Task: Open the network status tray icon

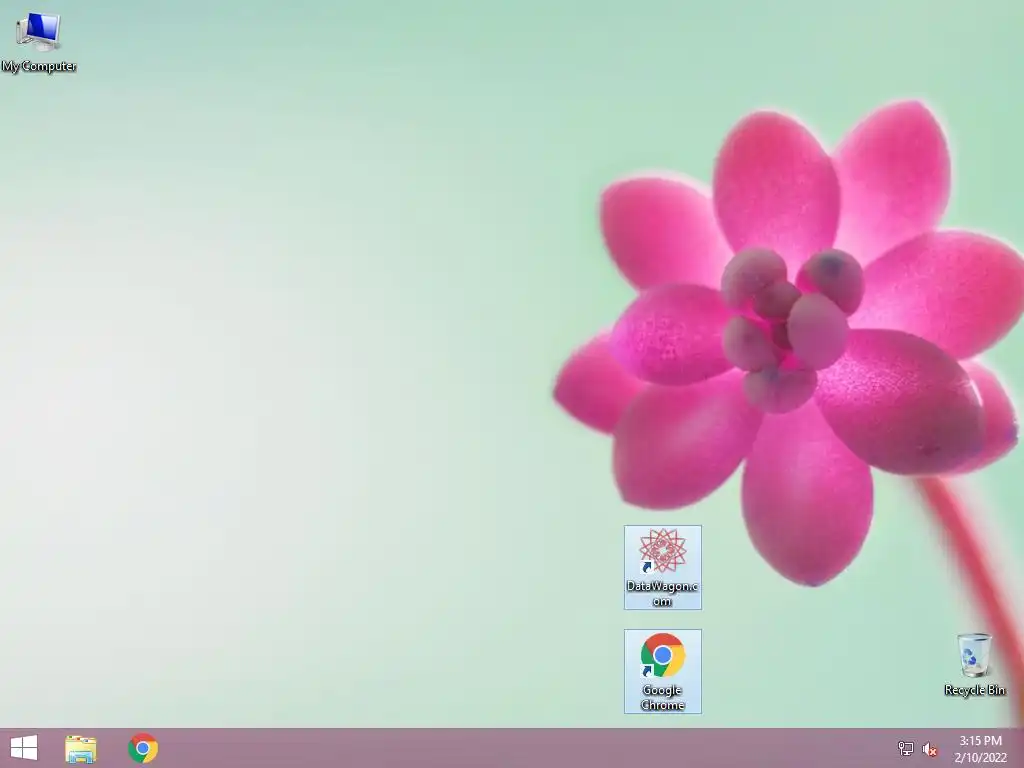Action: pos(905,748)
